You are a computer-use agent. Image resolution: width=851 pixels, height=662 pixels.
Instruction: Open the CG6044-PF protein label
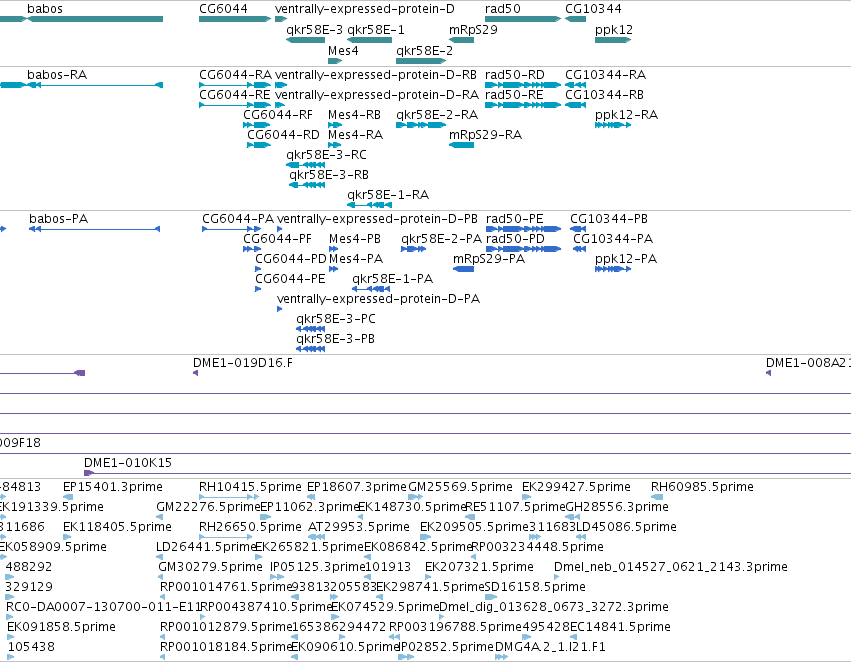click(x=277, y=239)
